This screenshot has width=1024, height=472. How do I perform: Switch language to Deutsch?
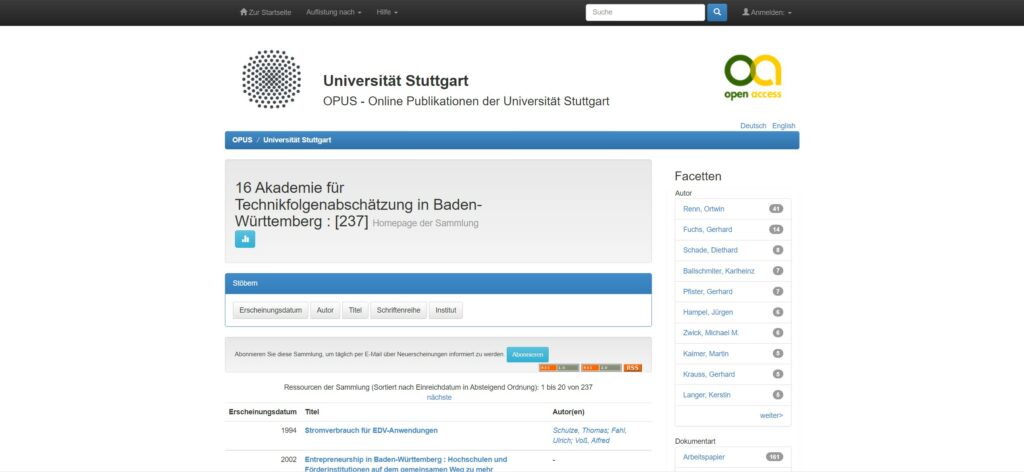[x=753, y=126]
